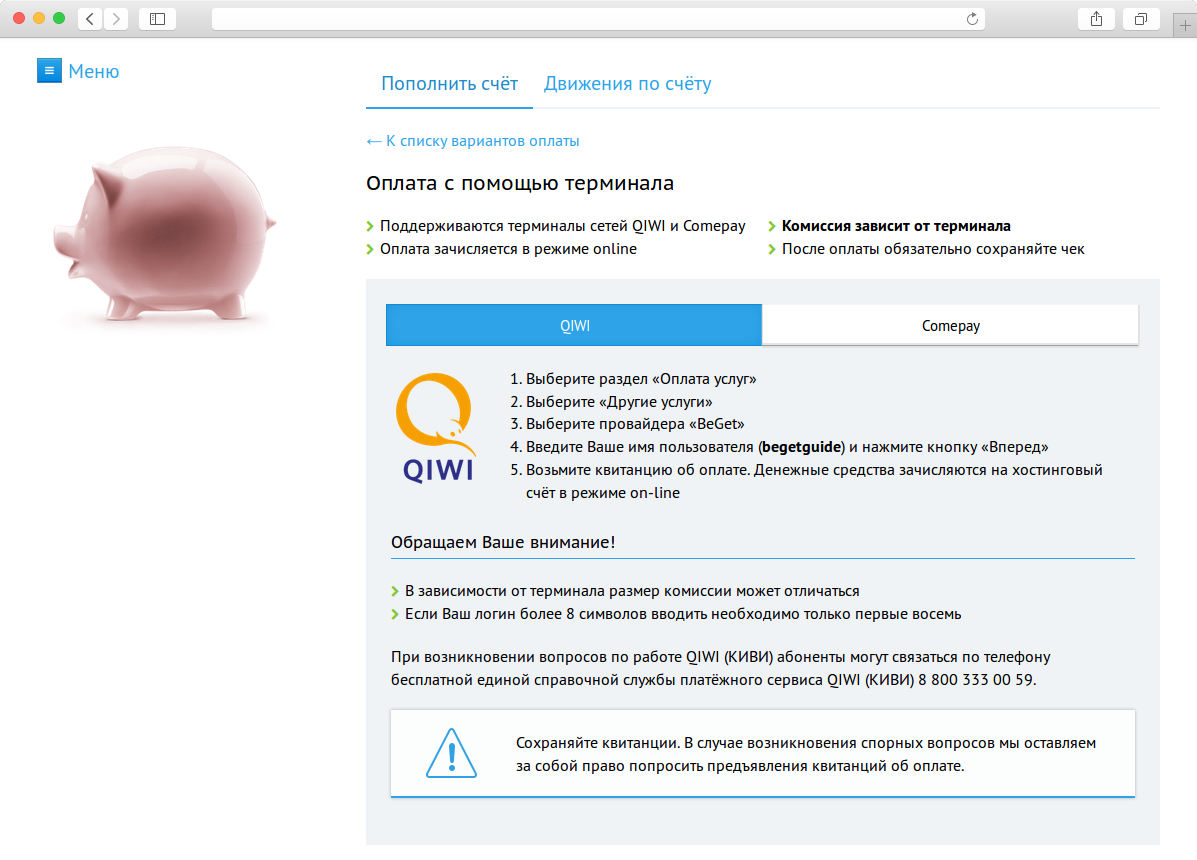This screenshot has width=1197, height=860.
Task: Click the QIWI helpline number 8 800 333 00 59
Action: point(976,680)
